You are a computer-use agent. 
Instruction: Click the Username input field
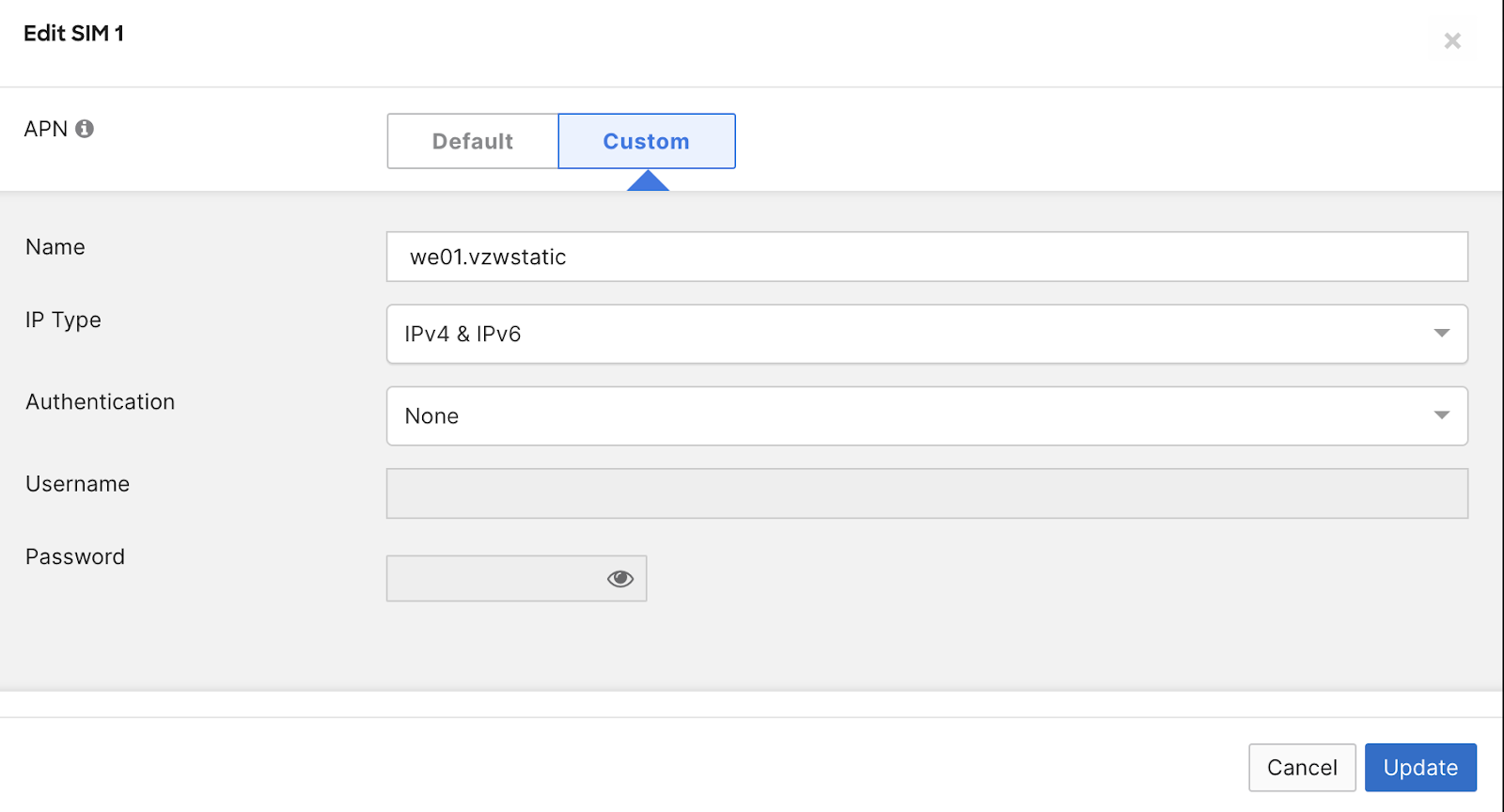click(926, 493)
